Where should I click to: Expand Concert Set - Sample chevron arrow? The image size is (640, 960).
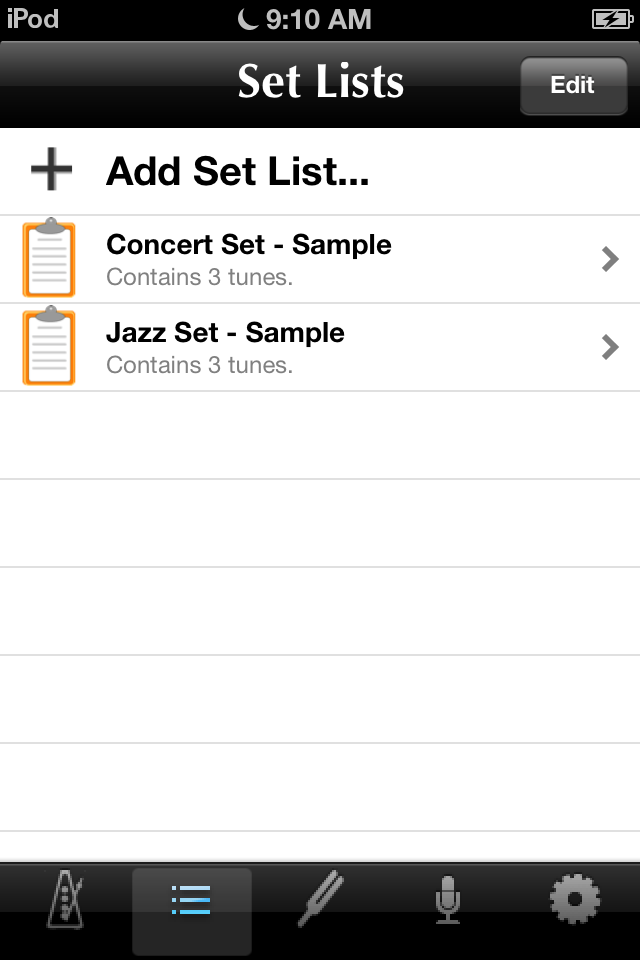point(610,259)
